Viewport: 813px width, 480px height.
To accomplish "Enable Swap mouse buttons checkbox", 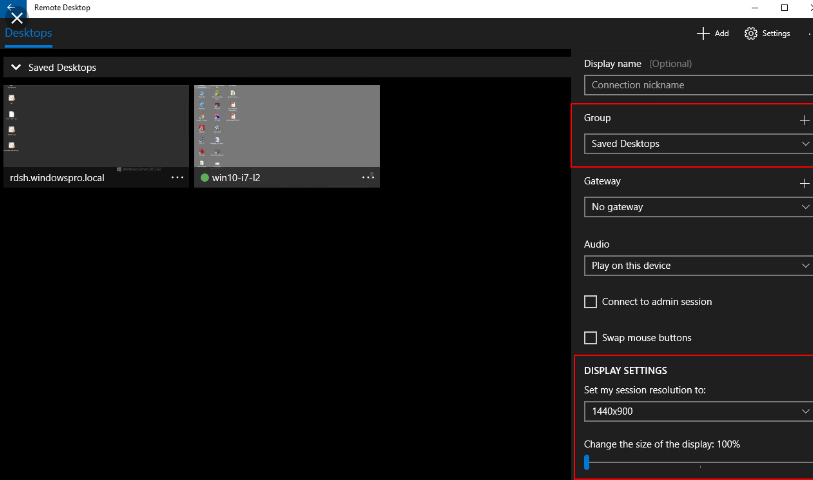I will coord(591,338).
